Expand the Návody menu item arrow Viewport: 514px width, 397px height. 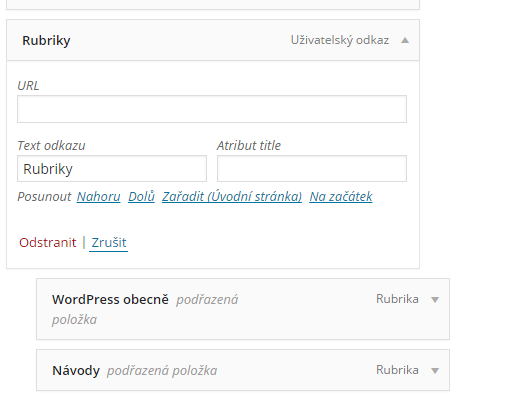click(435, 370)
